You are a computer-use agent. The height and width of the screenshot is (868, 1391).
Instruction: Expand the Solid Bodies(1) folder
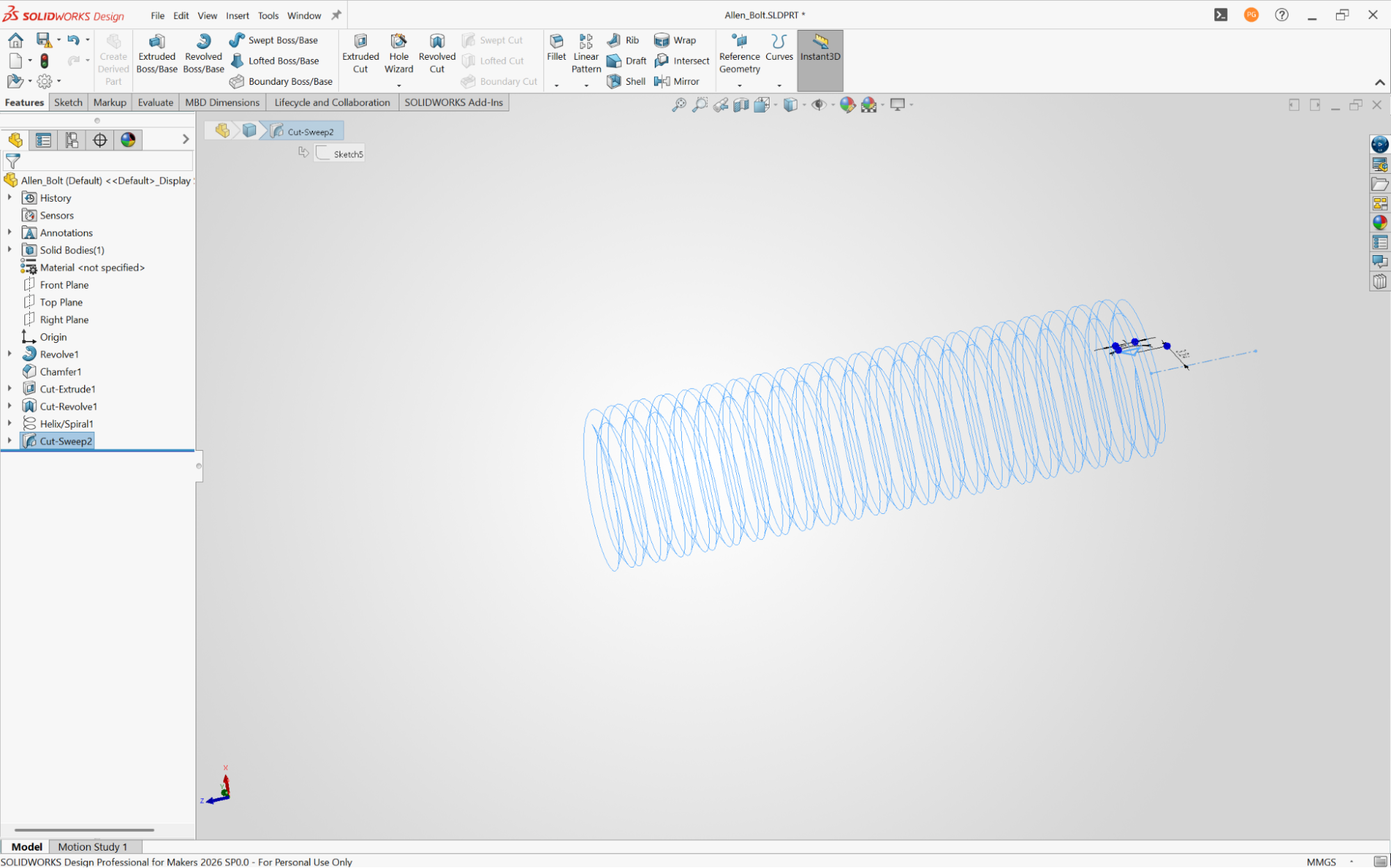click(10, 250)
